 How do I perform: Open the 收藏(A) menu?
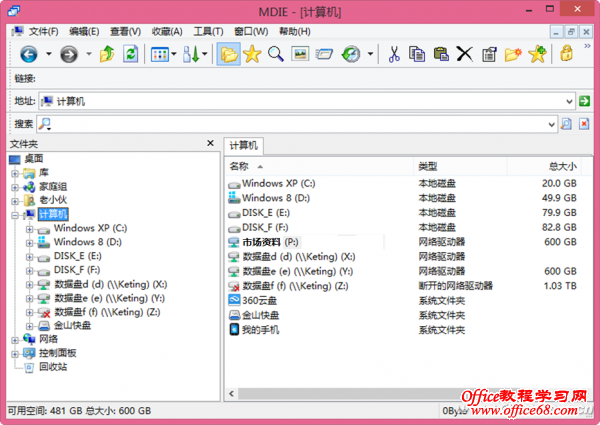(167, 32)
